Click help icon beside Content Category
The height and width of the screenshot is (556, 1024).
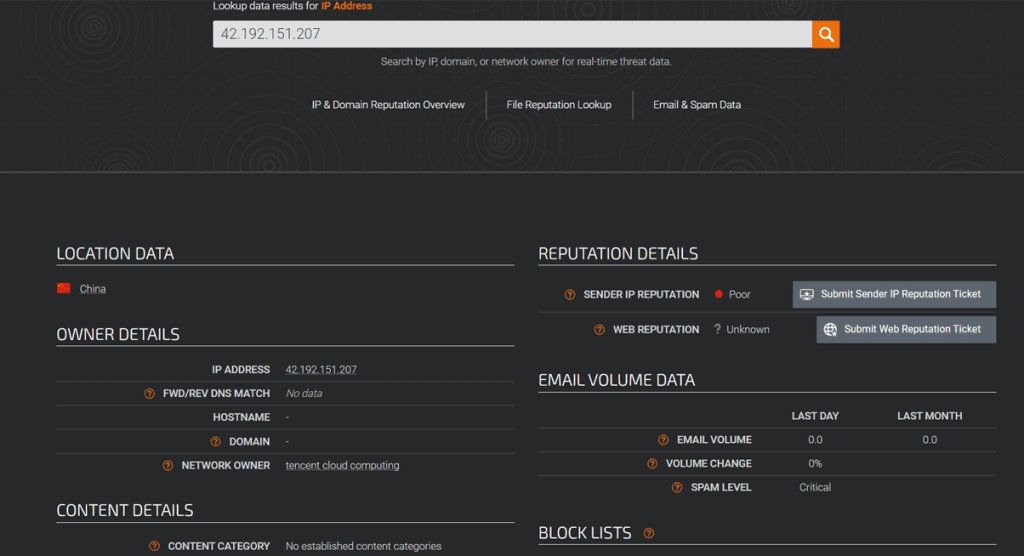154,546
